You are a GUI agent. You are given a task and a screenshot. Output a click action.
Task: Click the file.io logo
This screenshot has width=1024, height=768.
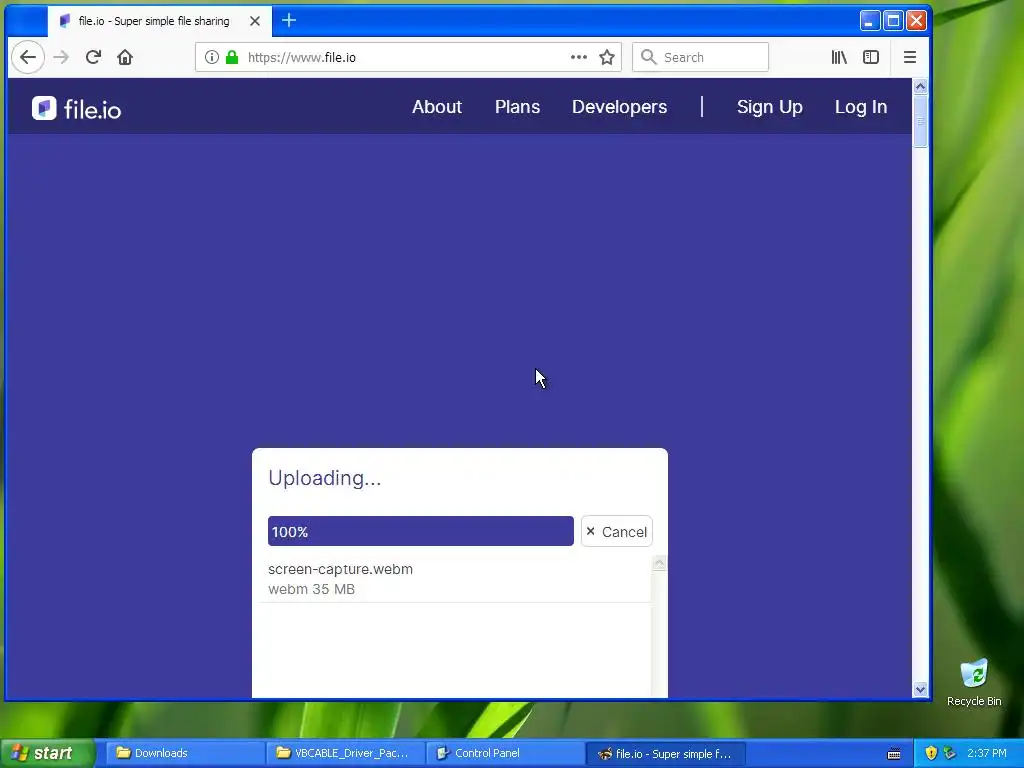[76, 108]
